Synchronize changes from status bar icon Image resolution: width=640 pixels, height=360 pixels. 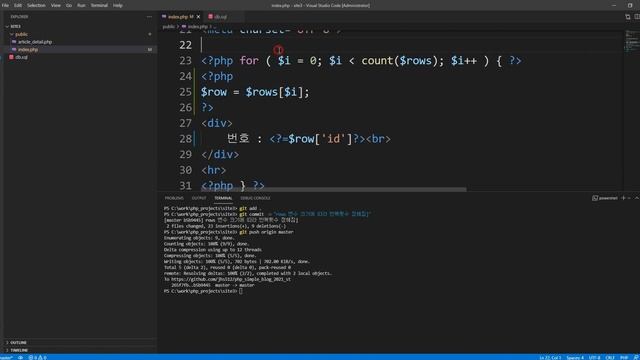coord(20,357)
